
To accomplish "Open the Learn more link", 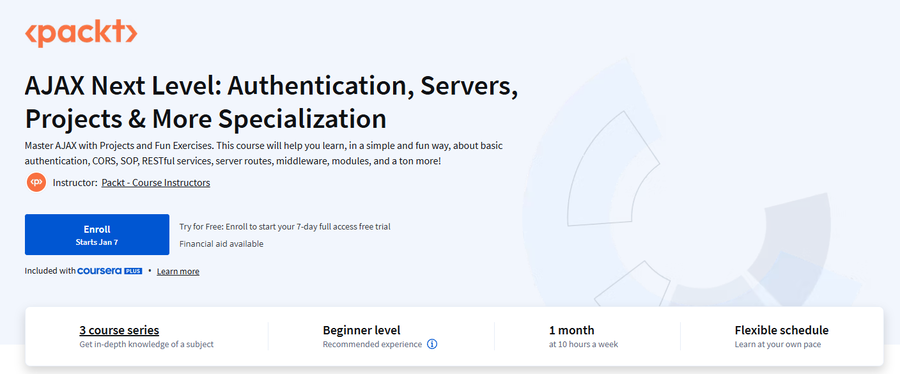I will pyautogui.click(x=178, y=271).
